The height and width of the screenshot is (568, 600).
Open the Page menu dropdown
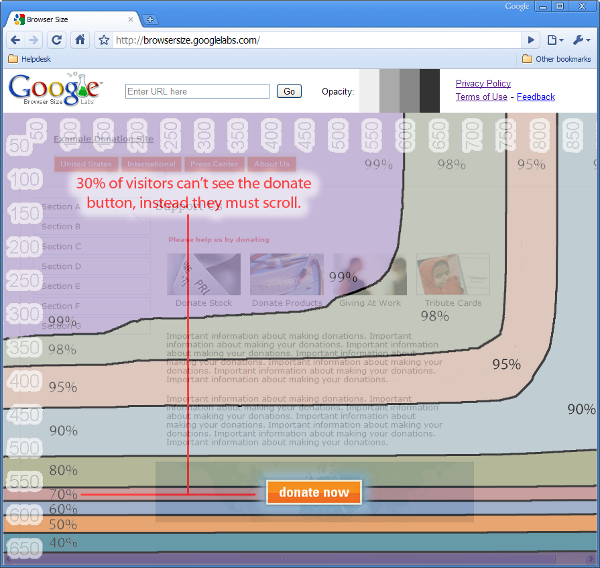555,40
